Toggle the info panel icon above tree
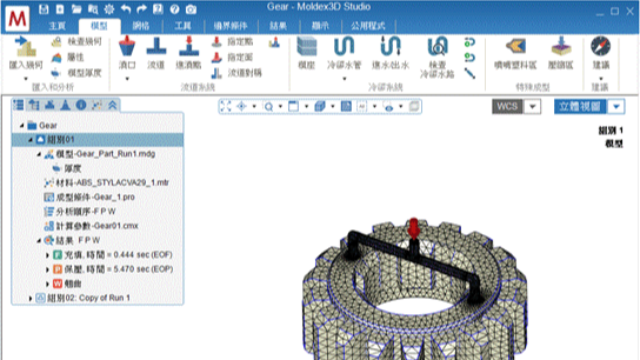 (x=81, y=105)
